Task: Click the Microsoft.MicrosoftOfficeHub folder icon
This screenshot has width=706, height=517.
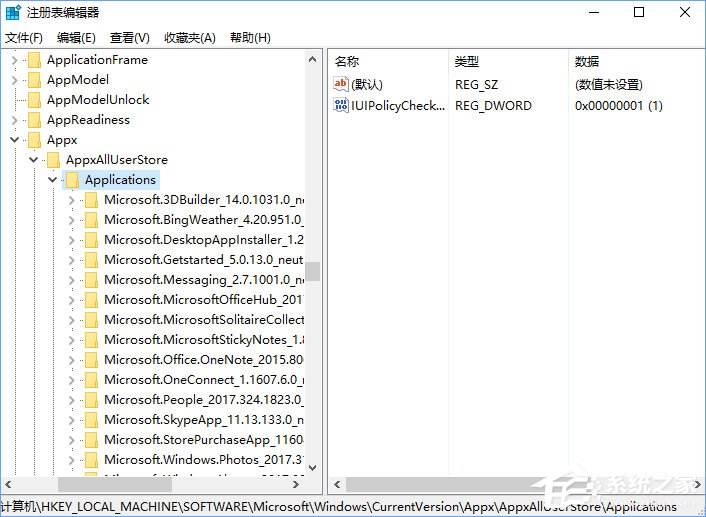Action: [91, 300]
